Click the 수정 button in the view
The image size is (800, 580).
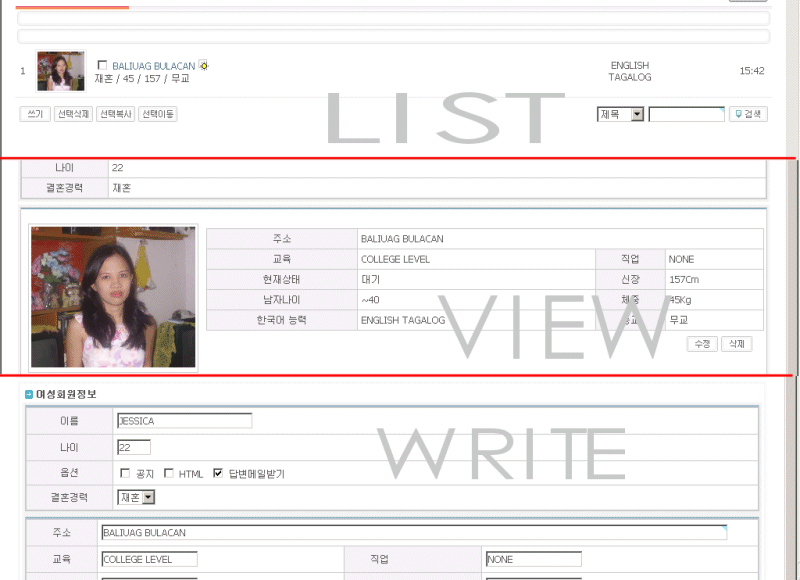click(702, 344)
